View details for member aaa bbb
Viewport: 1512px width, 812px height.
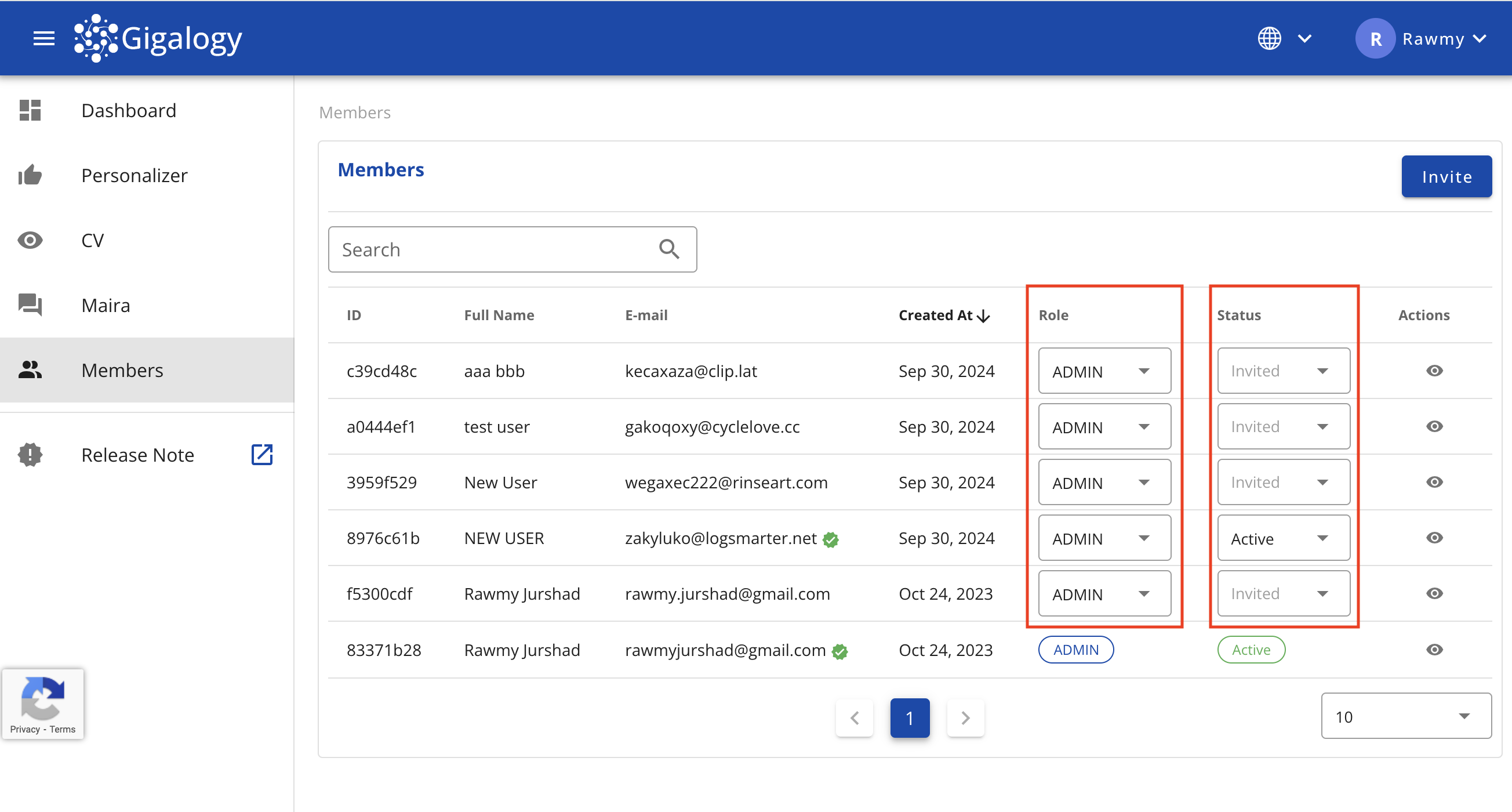click(1434, 371)
